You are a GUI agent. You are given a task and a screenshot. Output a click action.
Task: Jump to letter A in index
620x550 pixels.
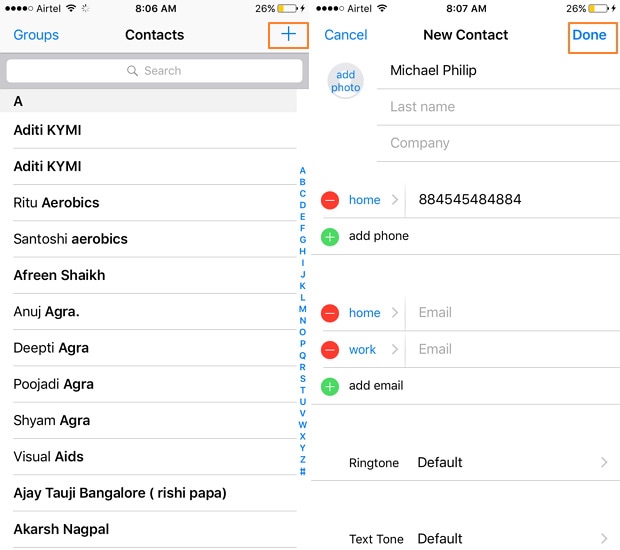coord(302,170)
